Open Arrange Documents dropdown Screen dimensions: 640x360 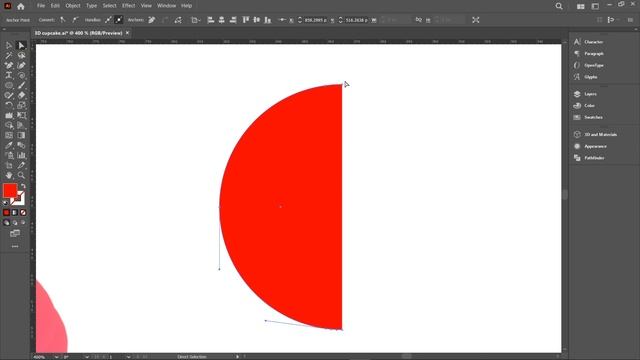tap(580, 6)
